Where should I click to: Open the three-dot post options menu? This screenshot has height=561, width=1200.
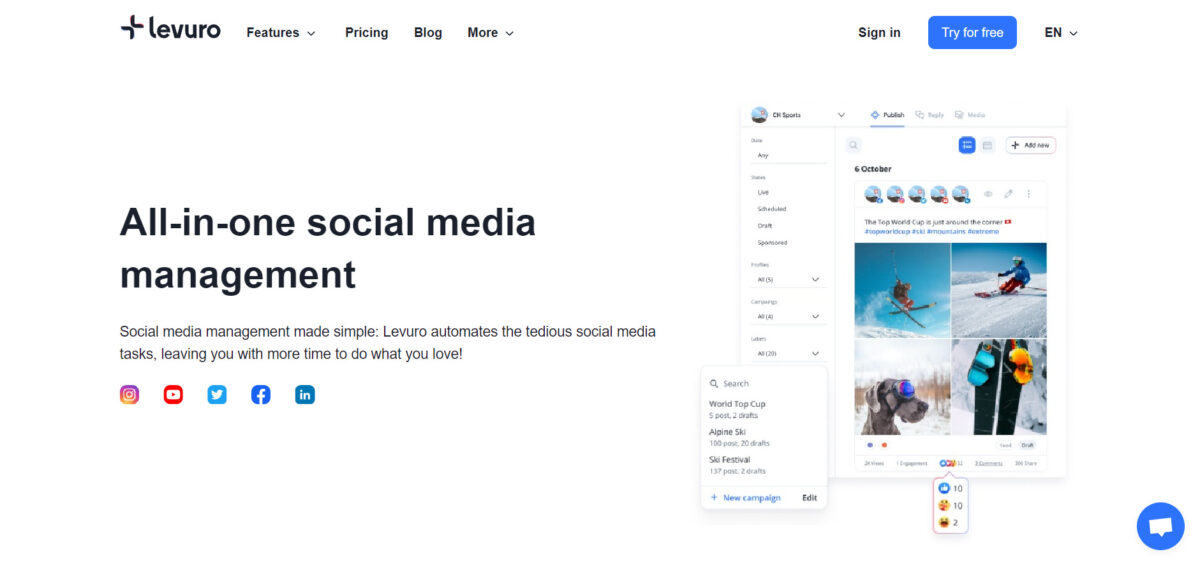point(1028,194)
